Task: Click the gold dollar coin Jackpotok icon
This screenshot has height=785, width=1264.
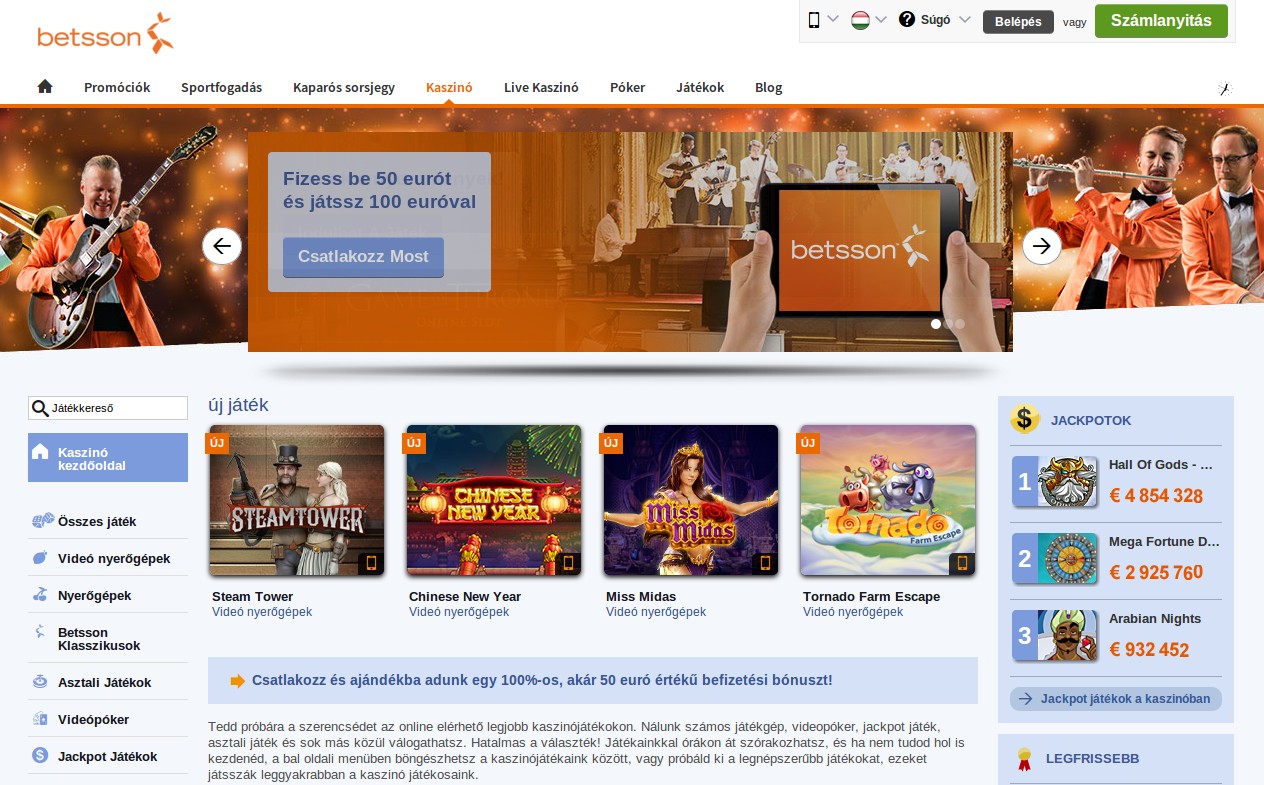Action: tap(1025, 419)
